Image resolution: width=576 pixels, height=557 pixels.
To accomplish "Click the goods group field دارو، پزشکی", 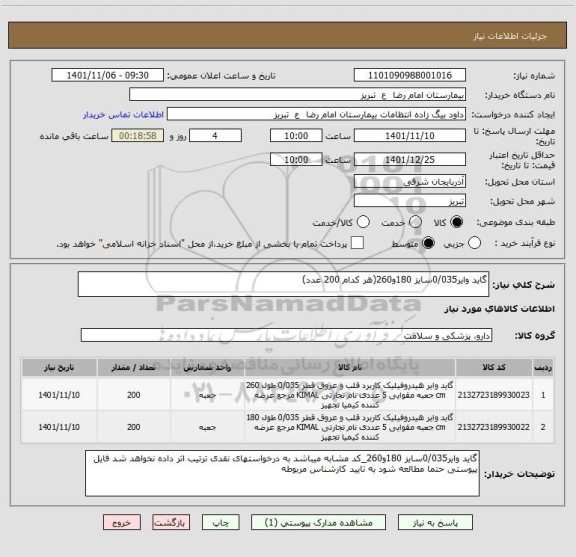I will click(286, 335).
